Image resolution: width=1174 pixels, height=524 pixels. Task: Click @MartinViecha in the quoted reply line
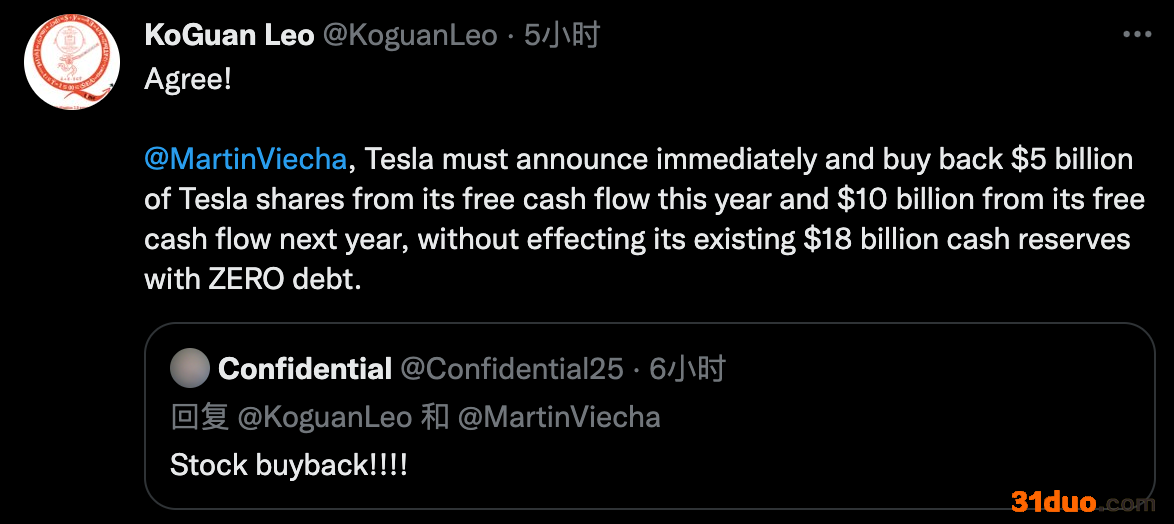[x=559, y=416]
